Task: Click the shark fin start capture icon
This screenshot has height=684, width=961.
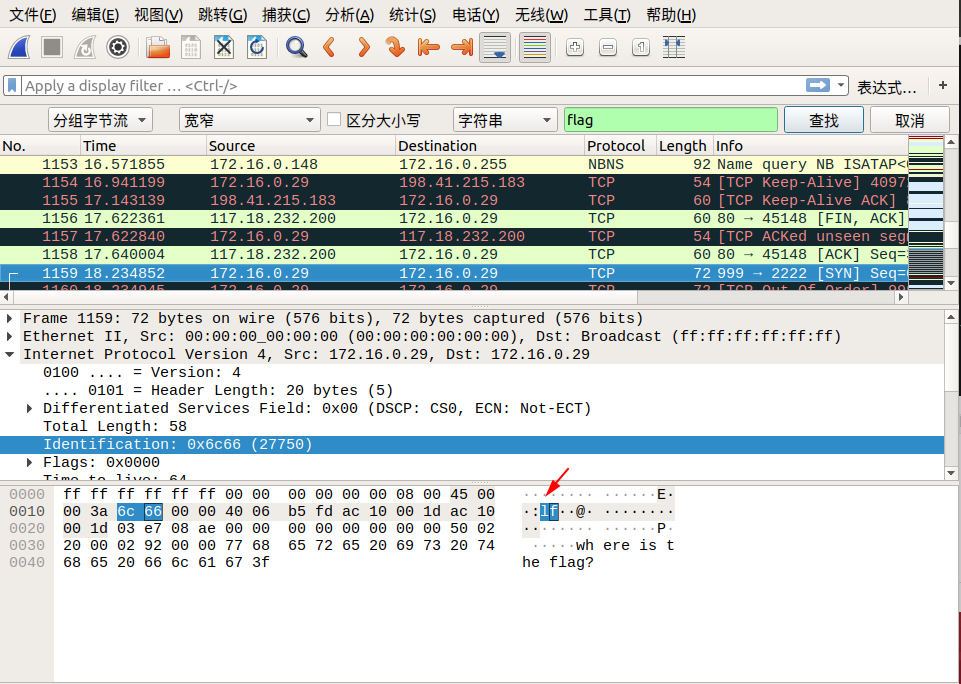Action: tap(20, 47)
